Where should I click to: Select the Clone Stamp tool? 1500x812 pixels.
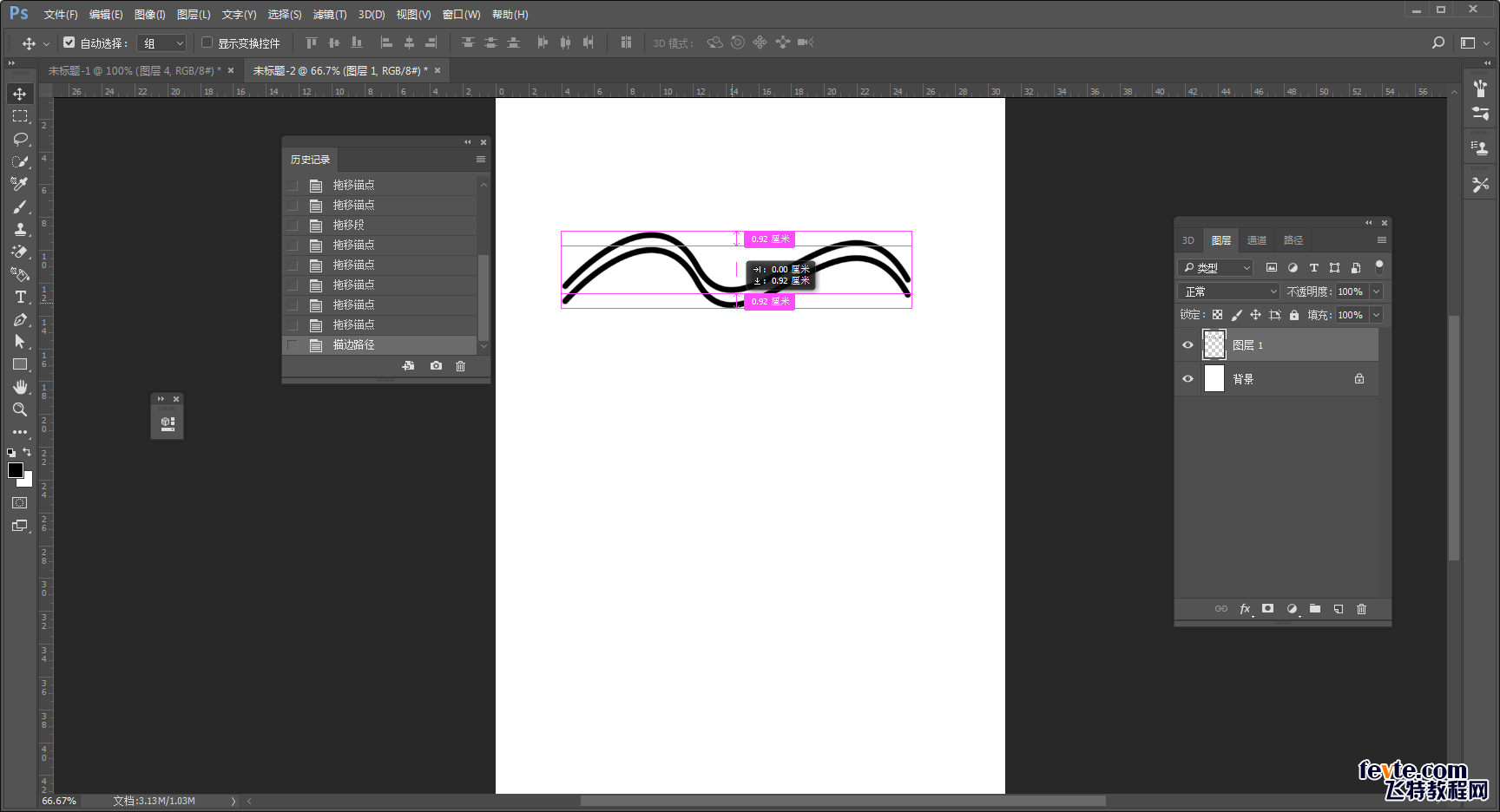point(20,229)
